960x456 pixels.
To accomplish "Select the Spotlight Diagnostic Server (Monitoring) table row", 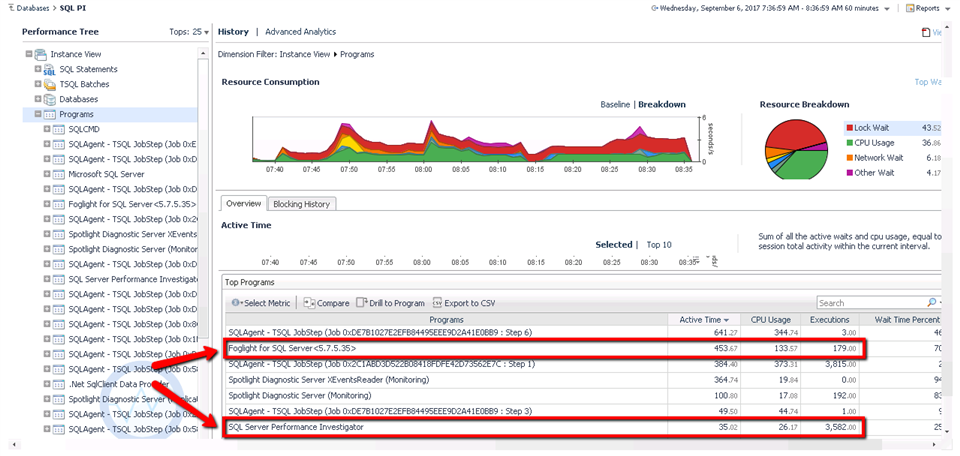I will point(583,396).
